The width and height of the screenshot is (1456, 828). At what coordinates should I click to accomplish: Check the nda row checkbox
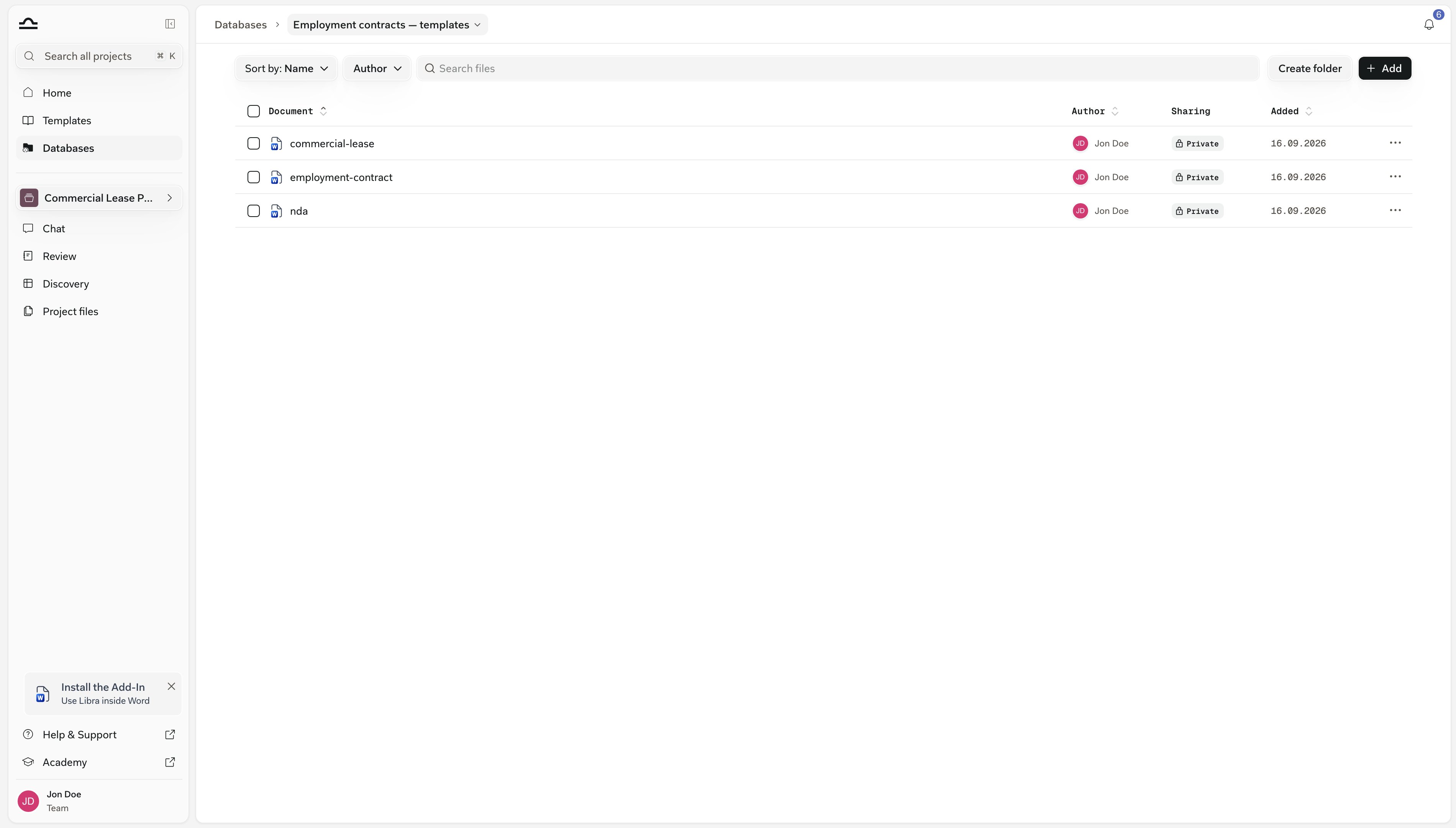[x=254, y=211]
